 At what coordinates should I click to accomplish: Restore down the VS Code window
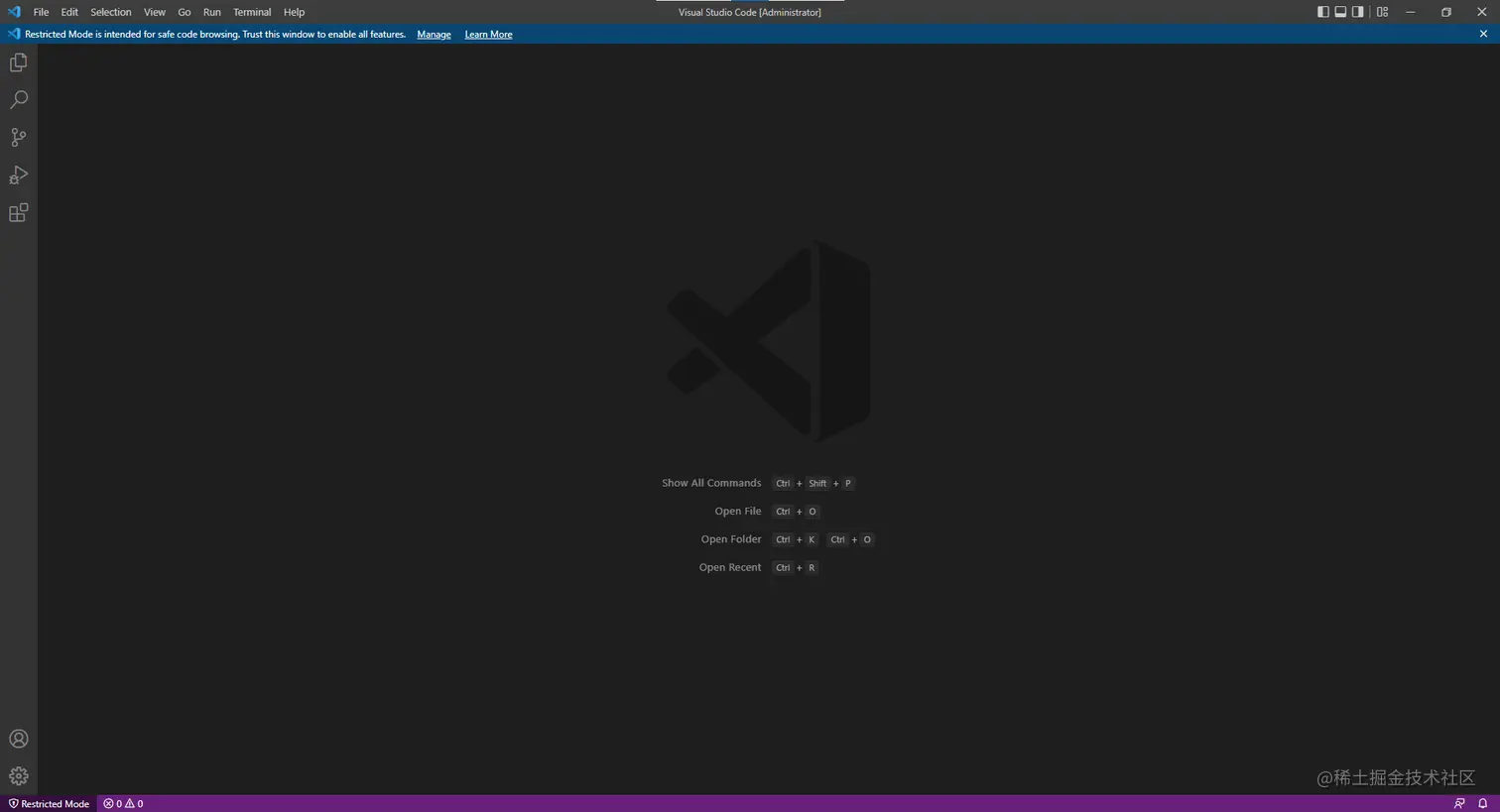pos(1445,12)
